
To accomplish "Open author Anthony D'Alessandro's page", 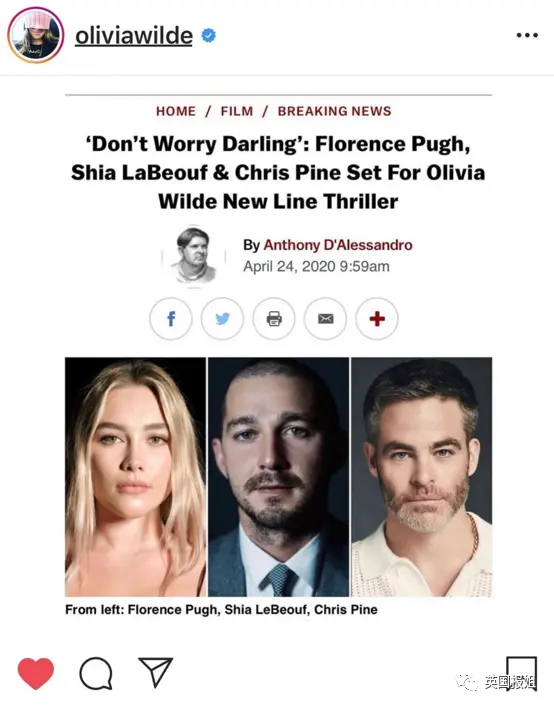I will click(x=338, y=245).
